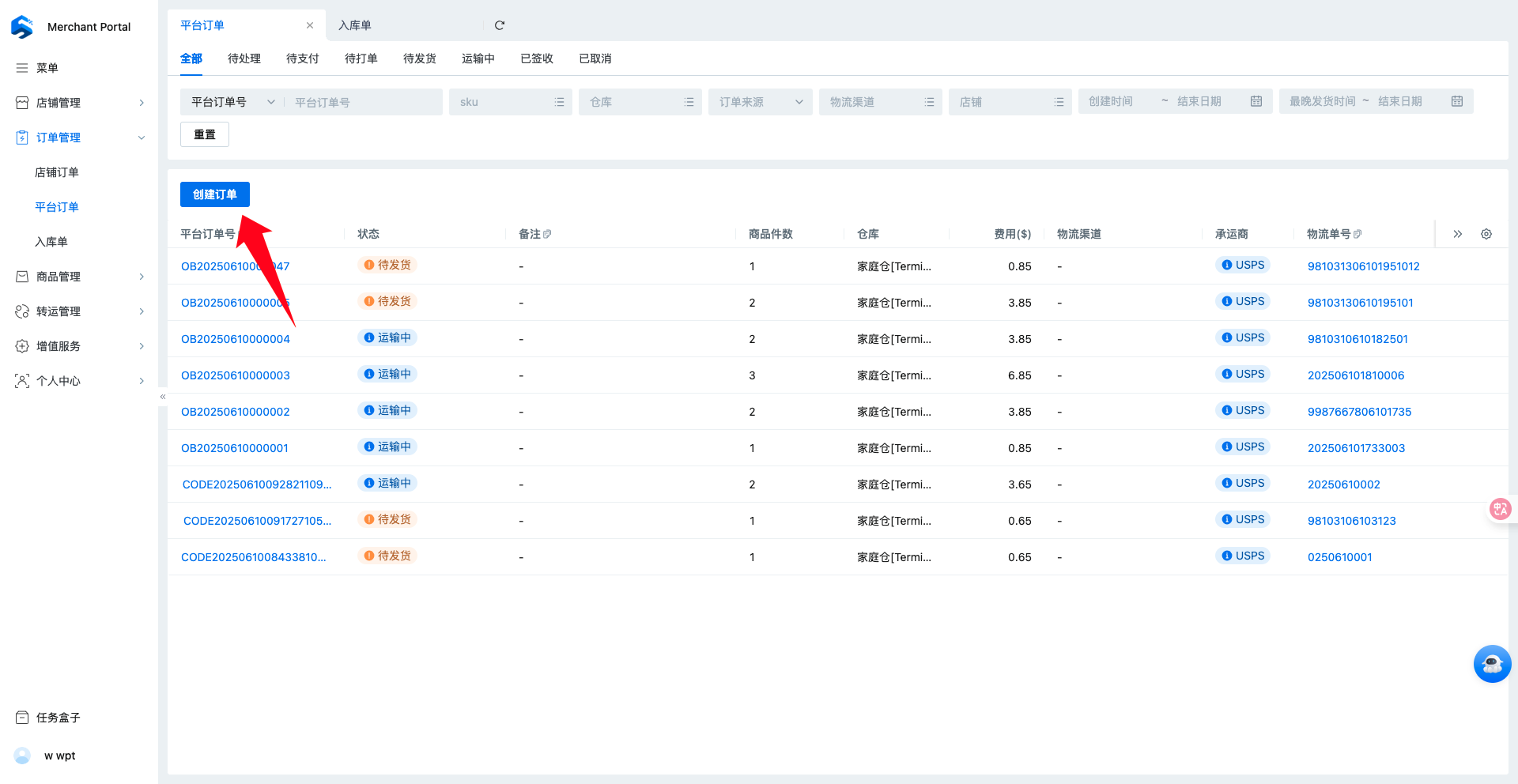Click the 创建订单 button
Screen dimensions: 1518x784
[215, 194]
